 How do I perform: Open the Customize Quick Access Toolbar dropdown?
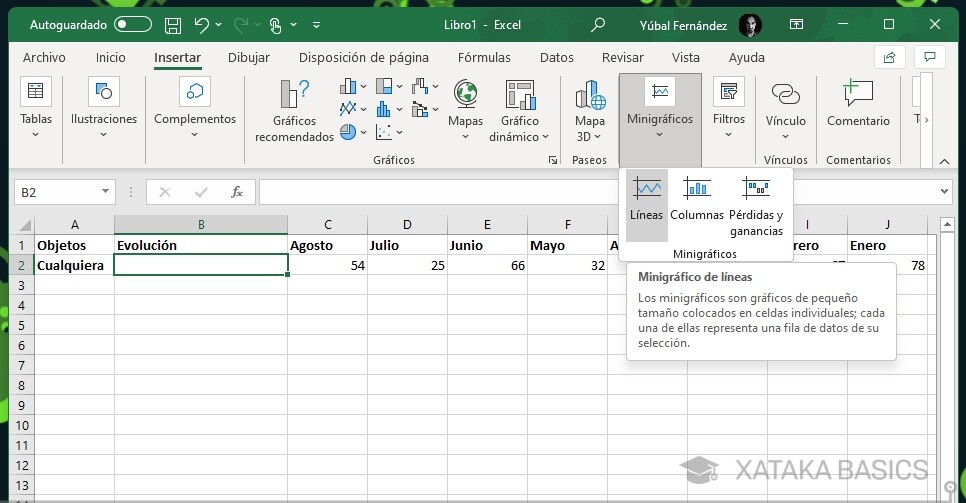point(316,25)
